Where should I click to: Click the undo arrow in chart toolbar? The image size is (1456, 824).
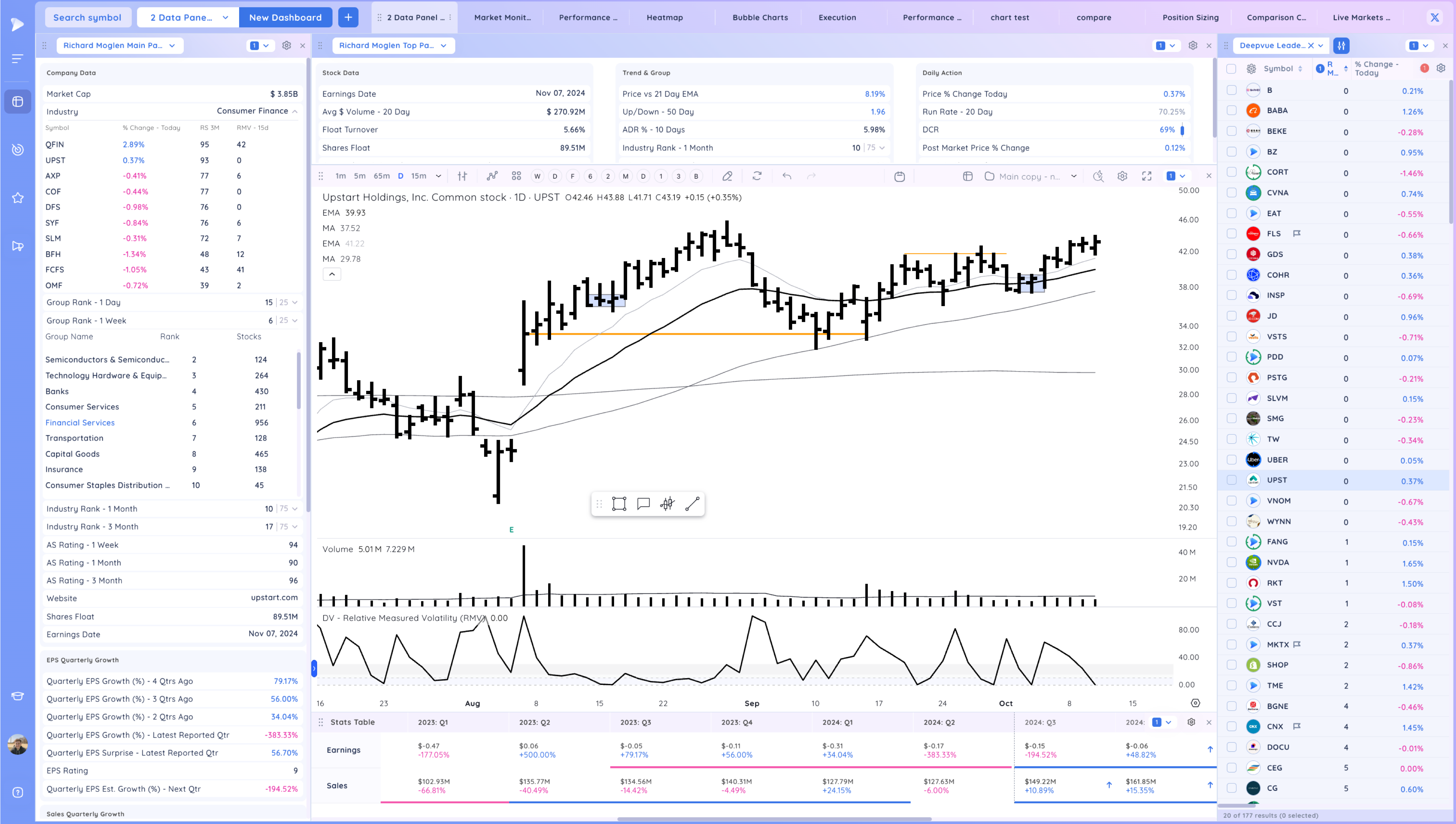point(787,176)
